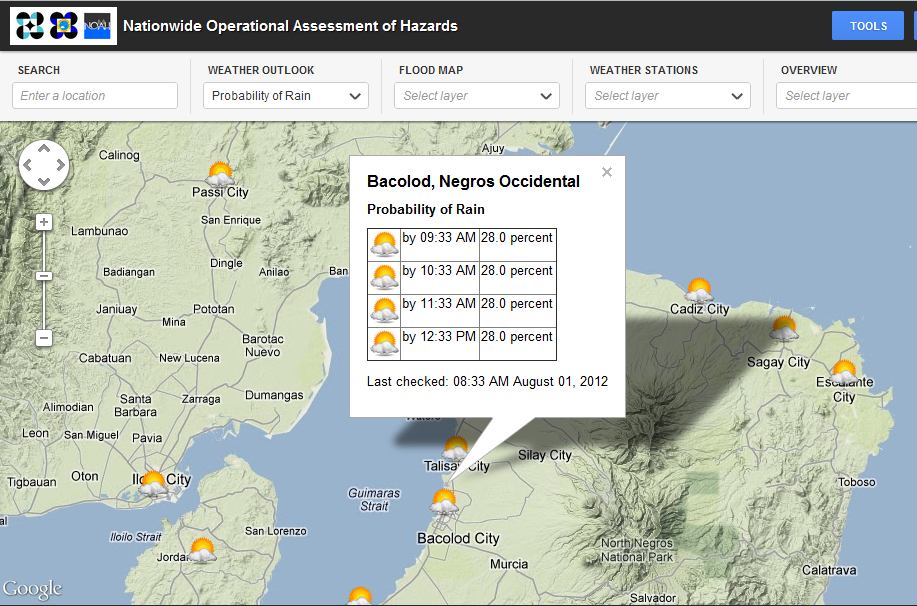Select the weather icon at Sagay City
The height and width of the screenshot is (606, 917).
click(x=783, y=330)
